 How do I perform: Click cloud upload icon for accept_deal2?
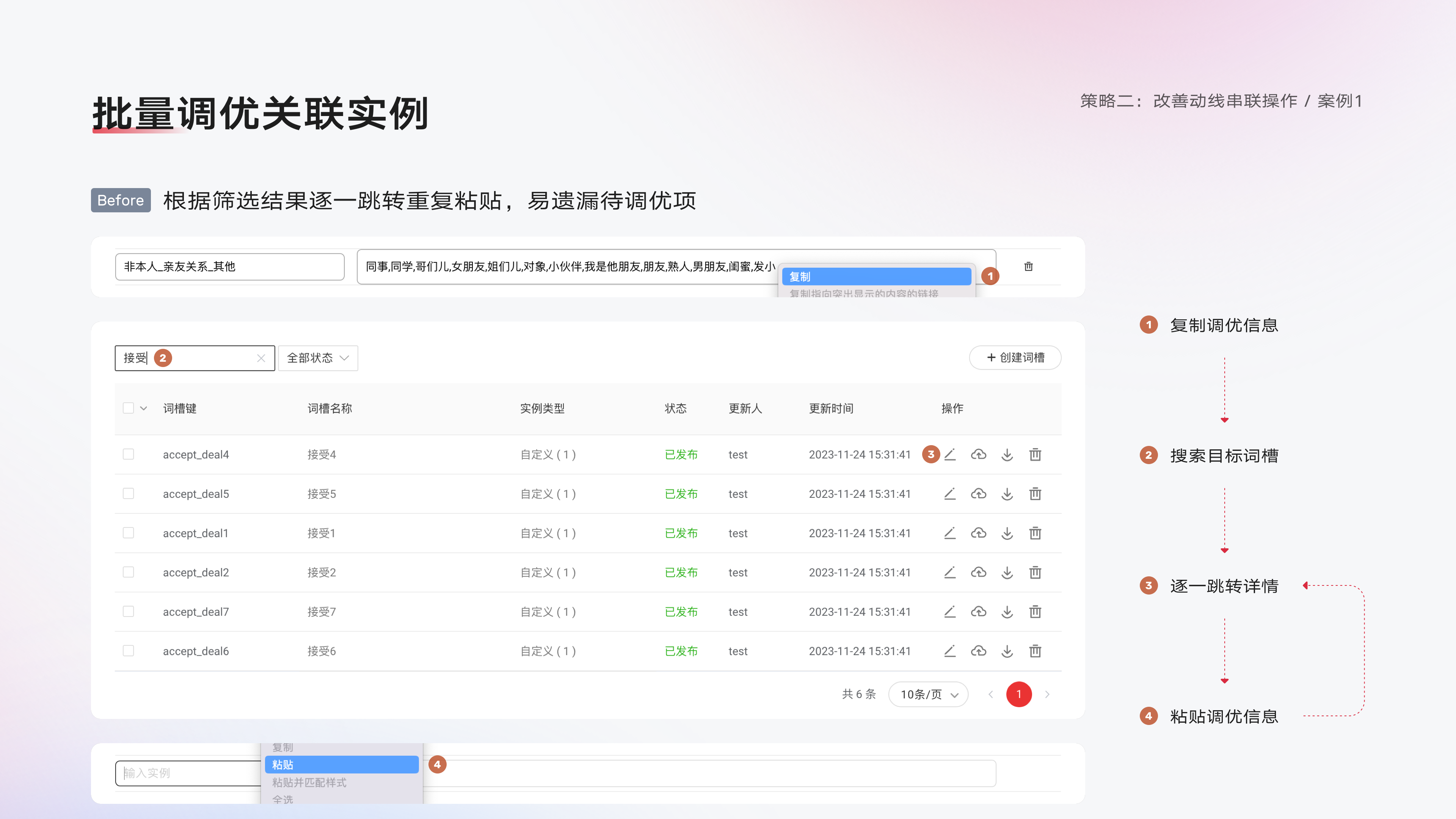(x=978, y=572)
